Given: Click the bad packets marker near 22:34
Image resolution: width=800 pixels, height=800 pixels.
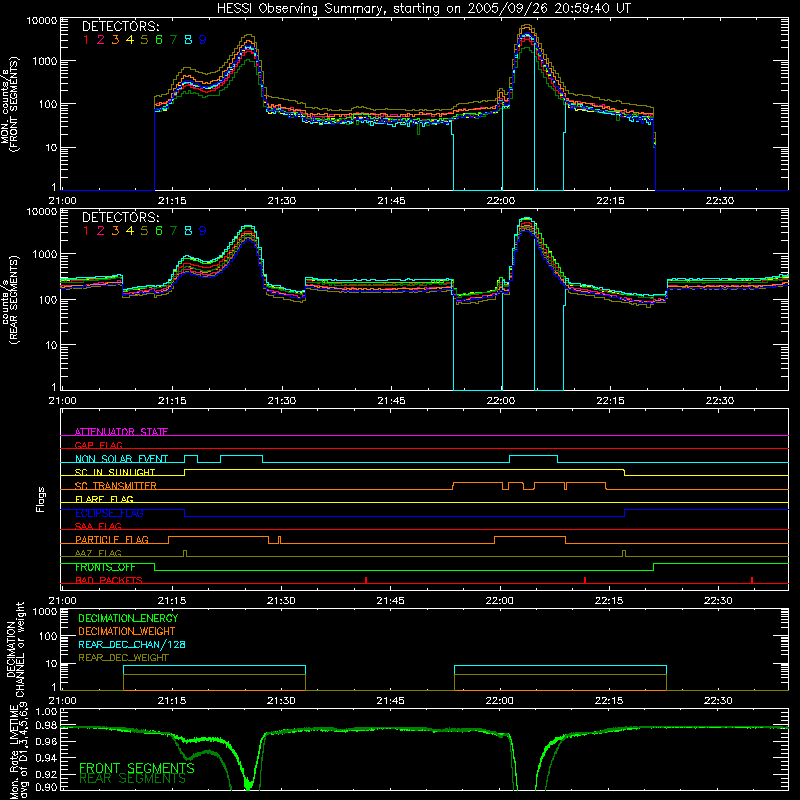Looking at the screenshot, I should (752, 580).
